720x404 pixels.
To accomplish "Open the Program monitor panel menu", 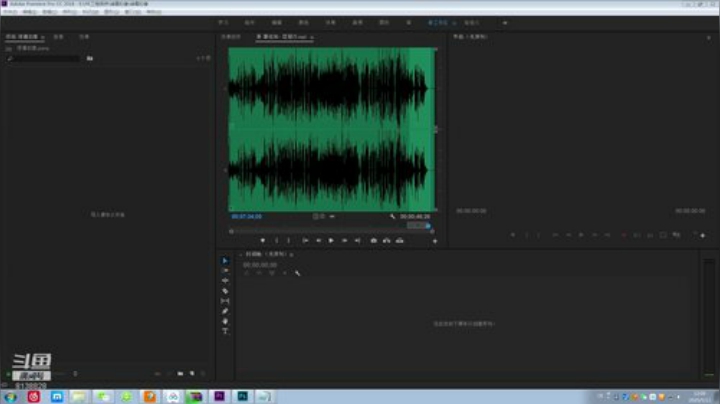I will 709,38.
